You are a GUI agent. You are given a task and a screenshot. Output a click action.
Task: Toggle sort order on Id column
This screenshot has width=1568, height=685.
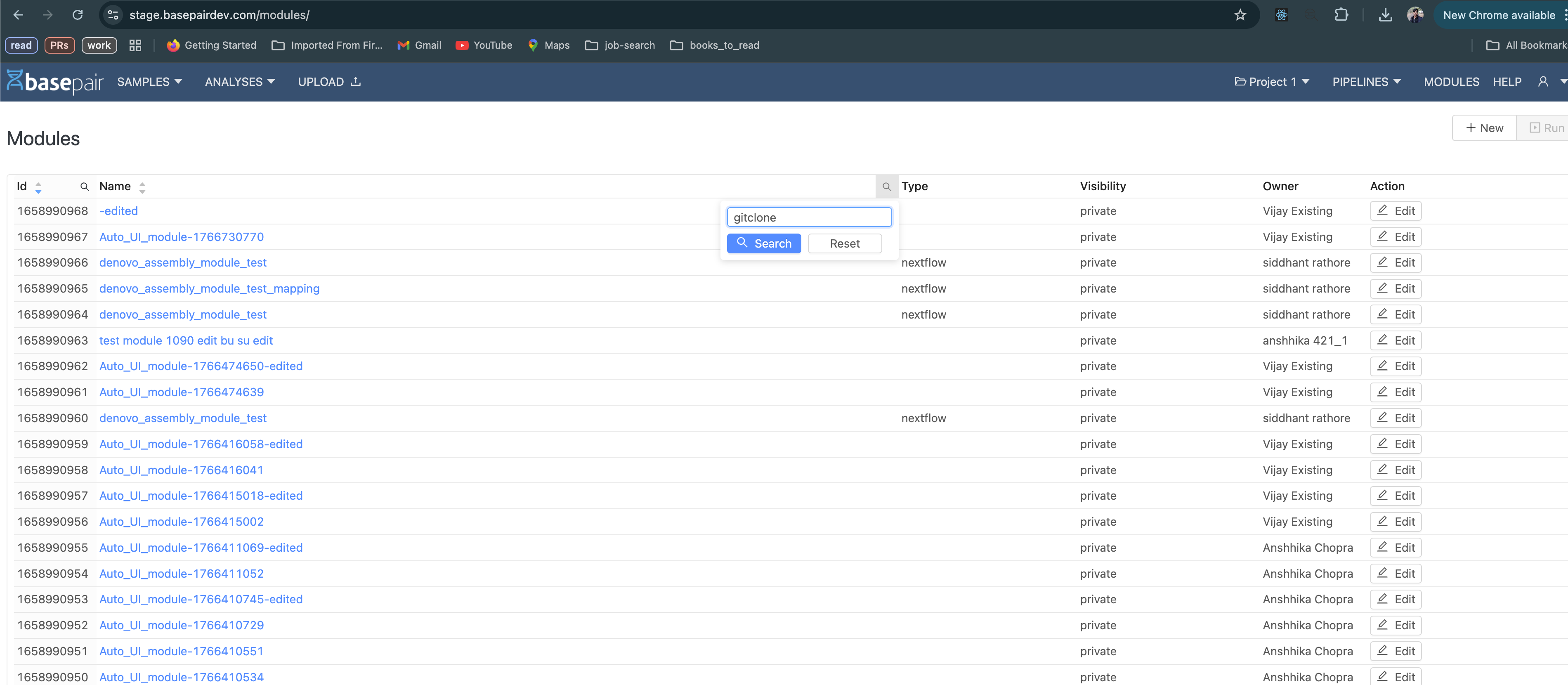click(38, 187)
